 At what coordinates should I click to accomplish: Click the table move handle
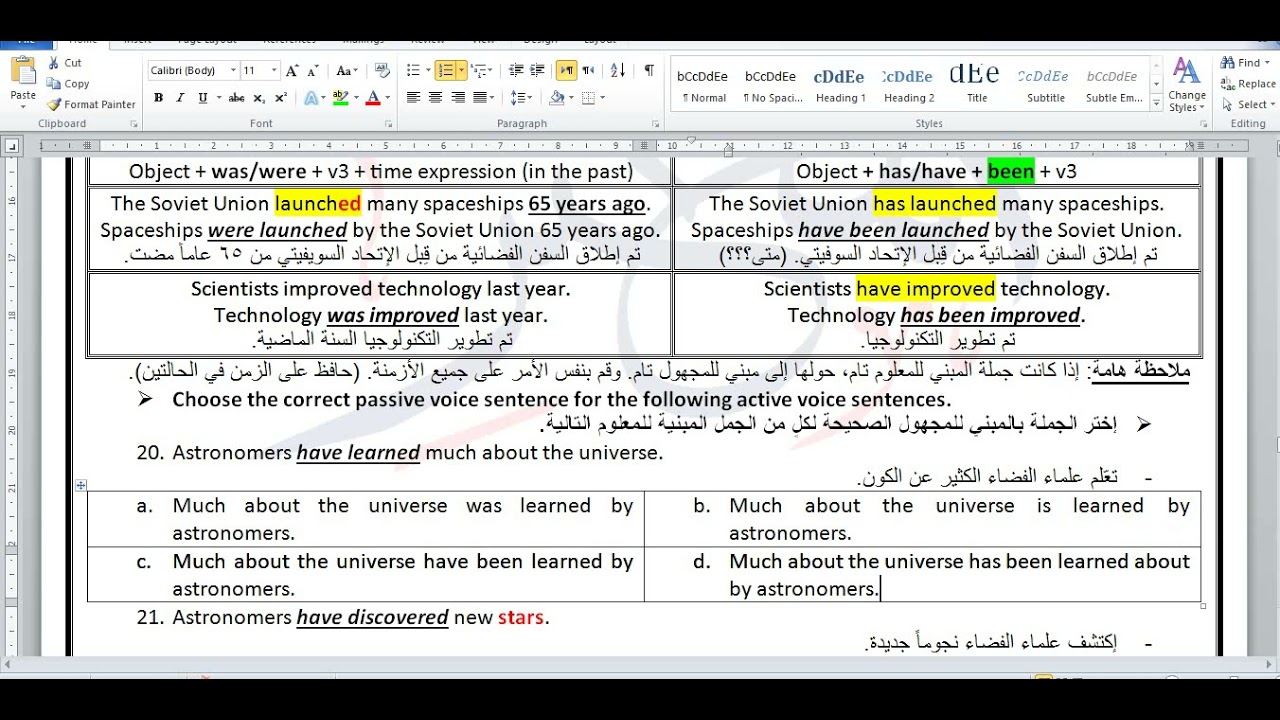tap(81, 486)
